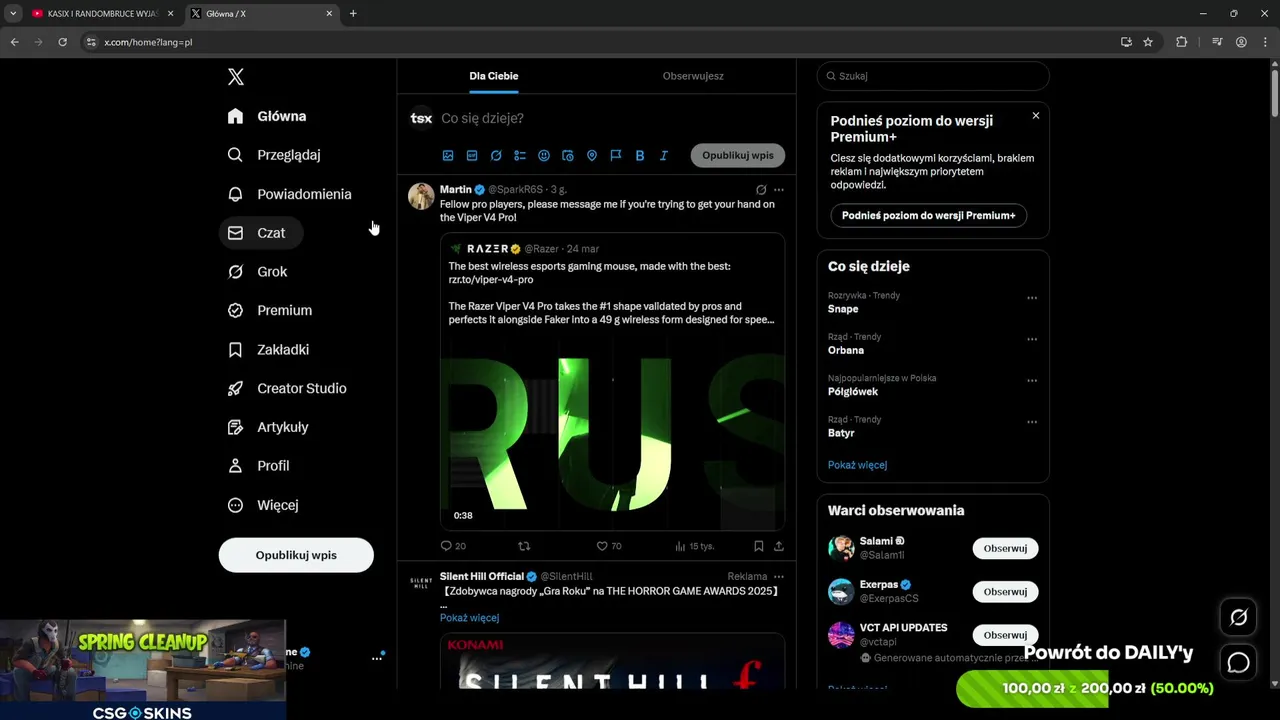Click sidebar Opublikuj wpis button
The image size is (1280, 720).
[x=296, y=555]
